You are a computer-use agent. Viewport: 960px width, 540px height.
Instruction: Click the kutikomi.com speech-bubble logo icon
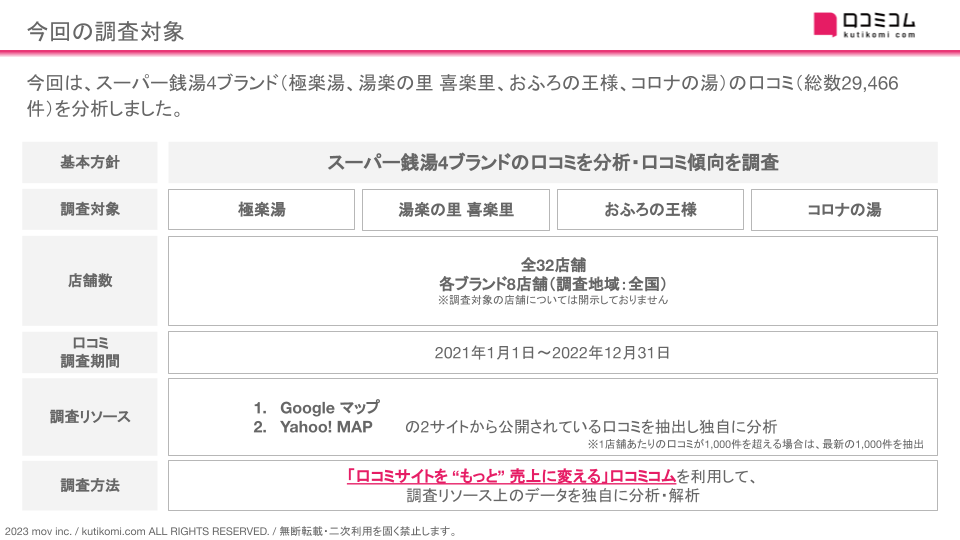pos(826,24)
